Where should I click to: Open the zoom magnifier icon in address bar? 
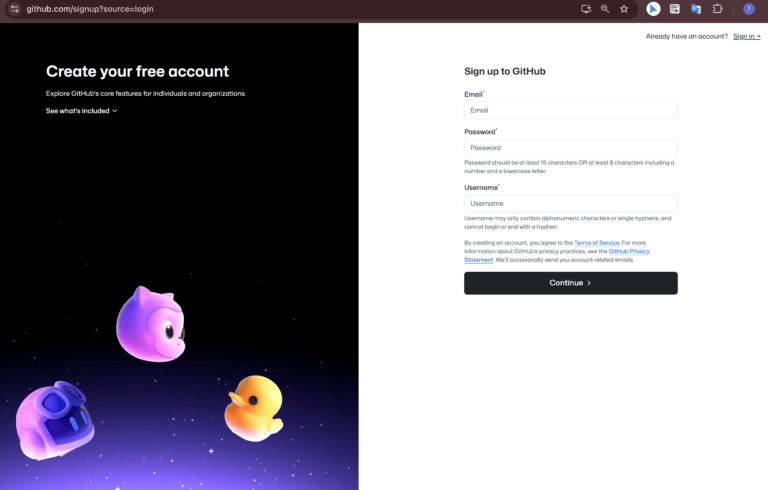[605, 9]
